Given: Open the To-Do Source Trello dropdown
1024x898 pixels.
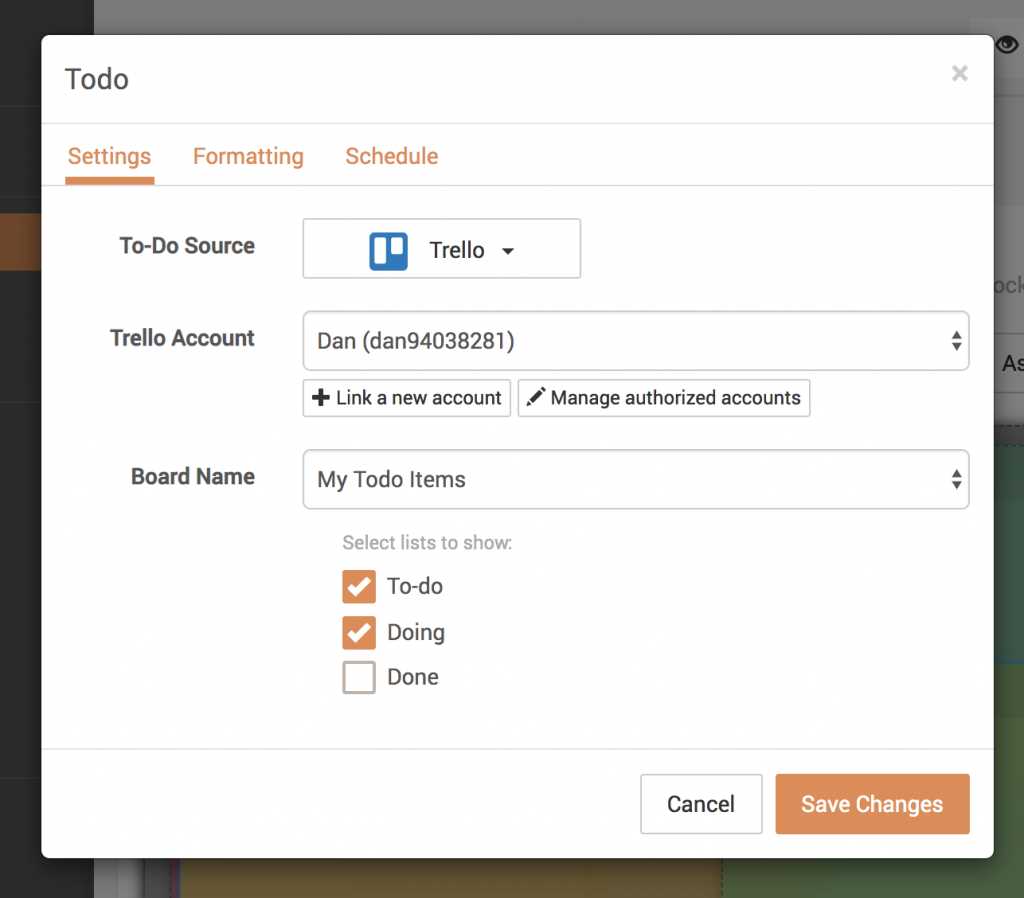Looking at the screenshot, I should point(441,249).
